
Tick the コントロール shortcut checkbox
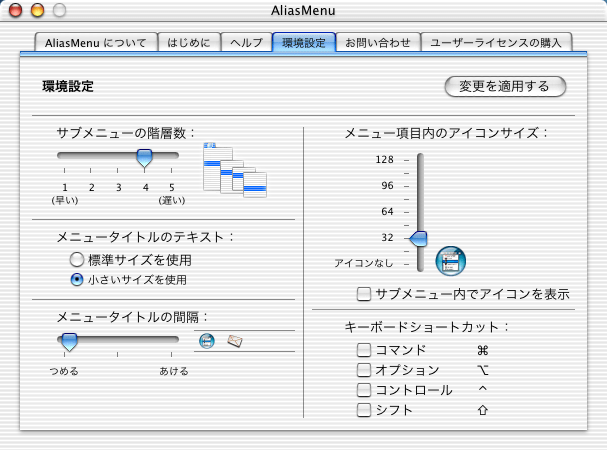[364, 390]
